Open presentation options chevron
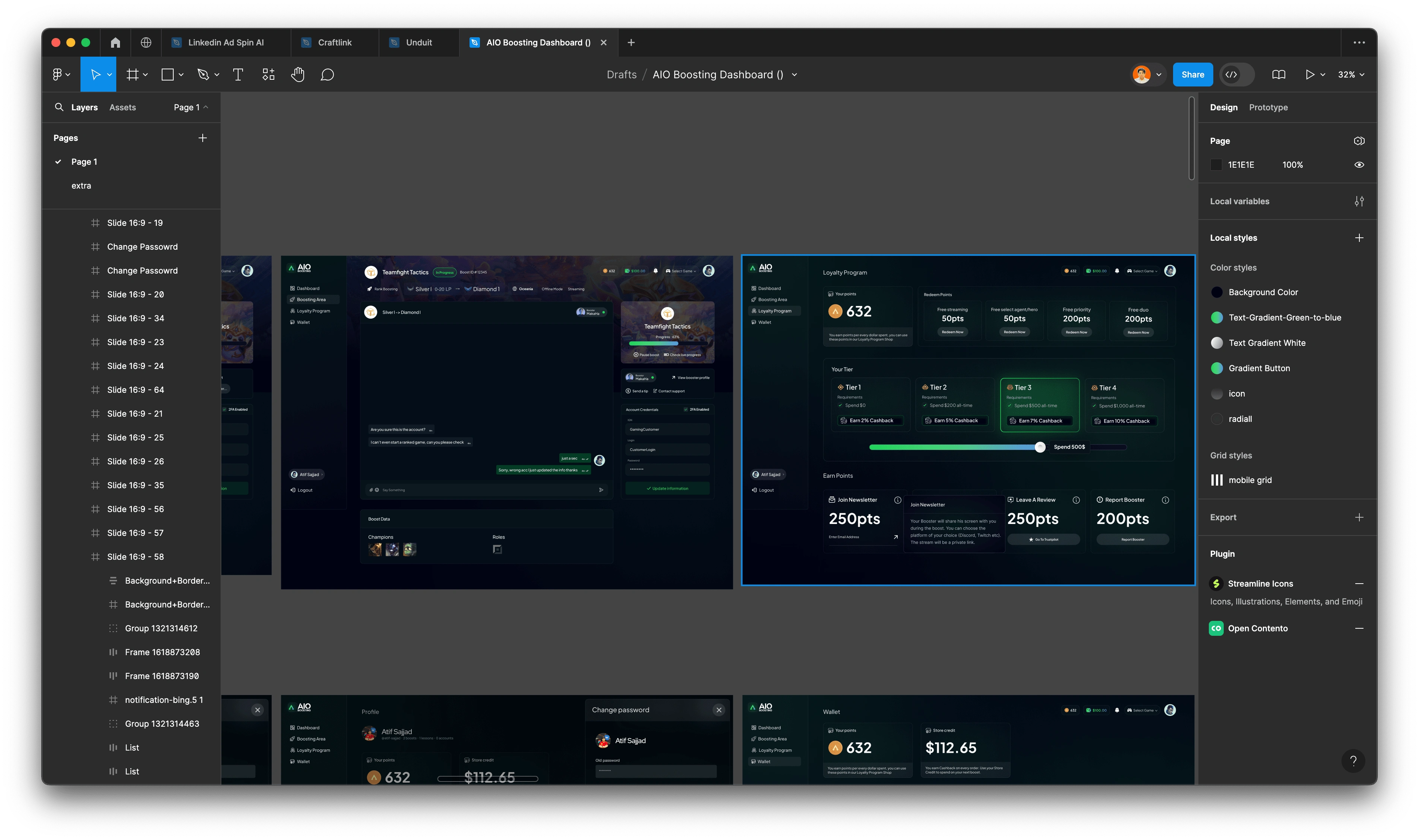 coord(1323,75)
